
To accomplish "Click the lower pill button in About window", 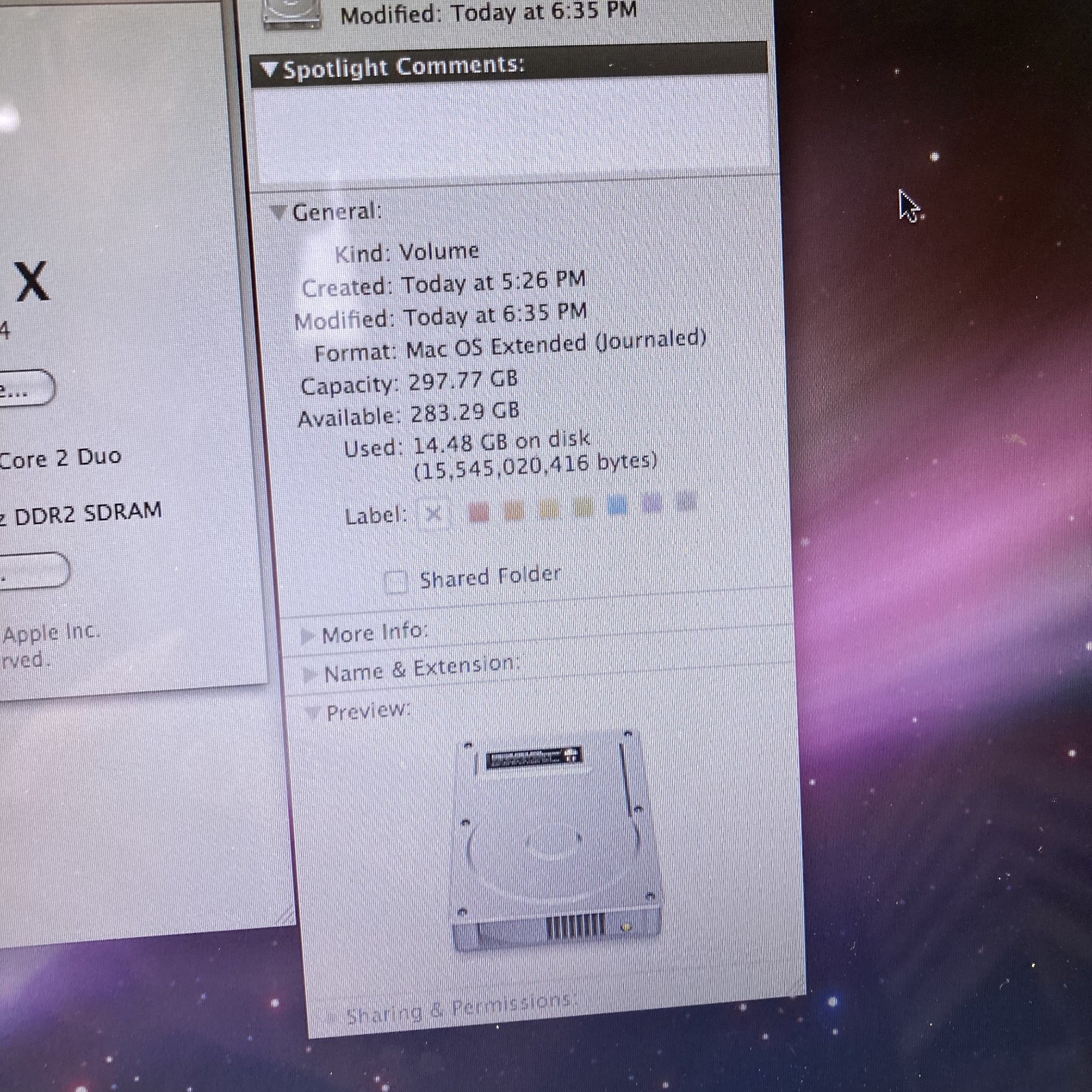I will 34,570.
